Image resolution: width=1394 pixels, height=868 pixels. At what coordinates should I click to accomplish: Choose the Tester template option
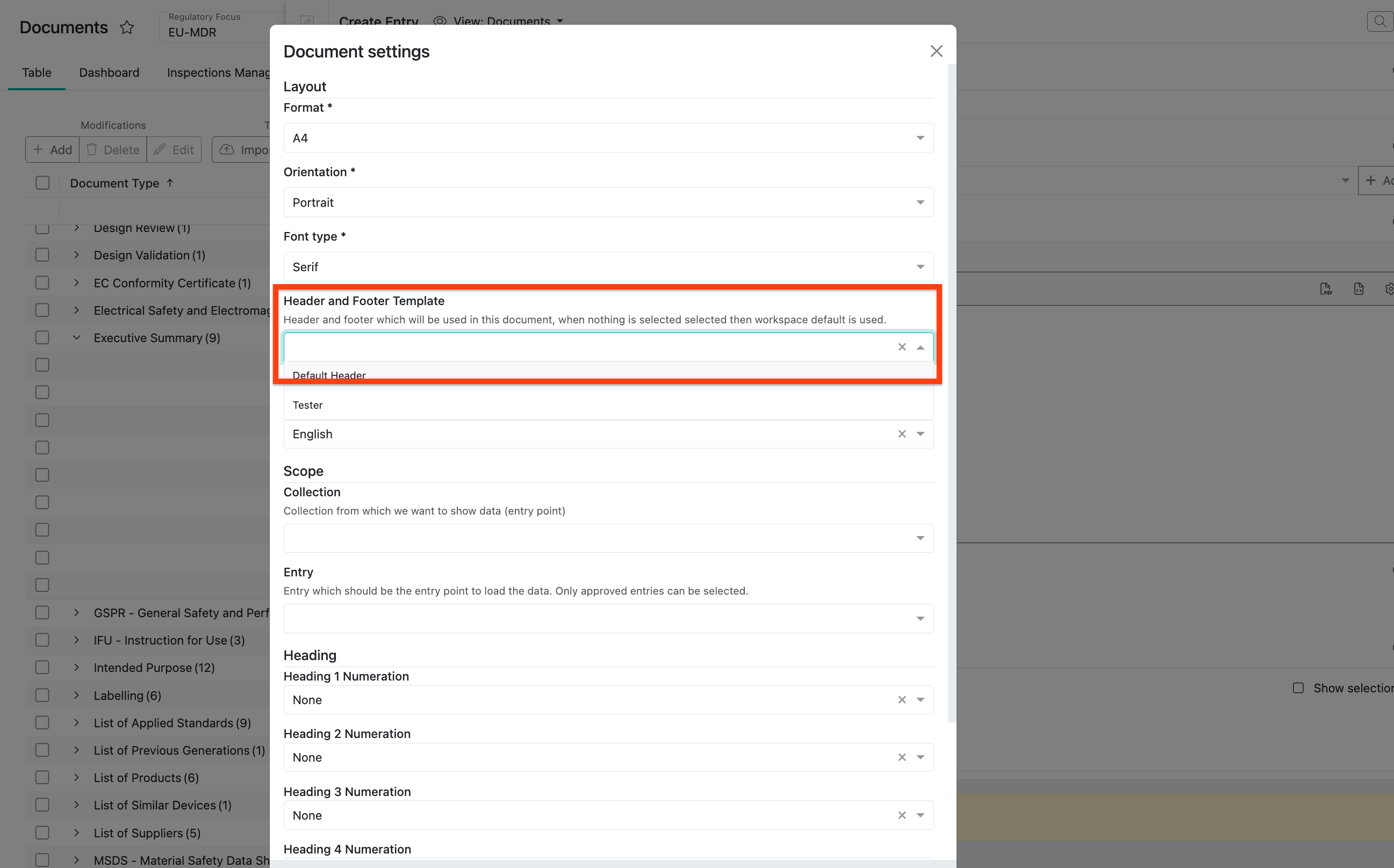(x=608, y=404)
